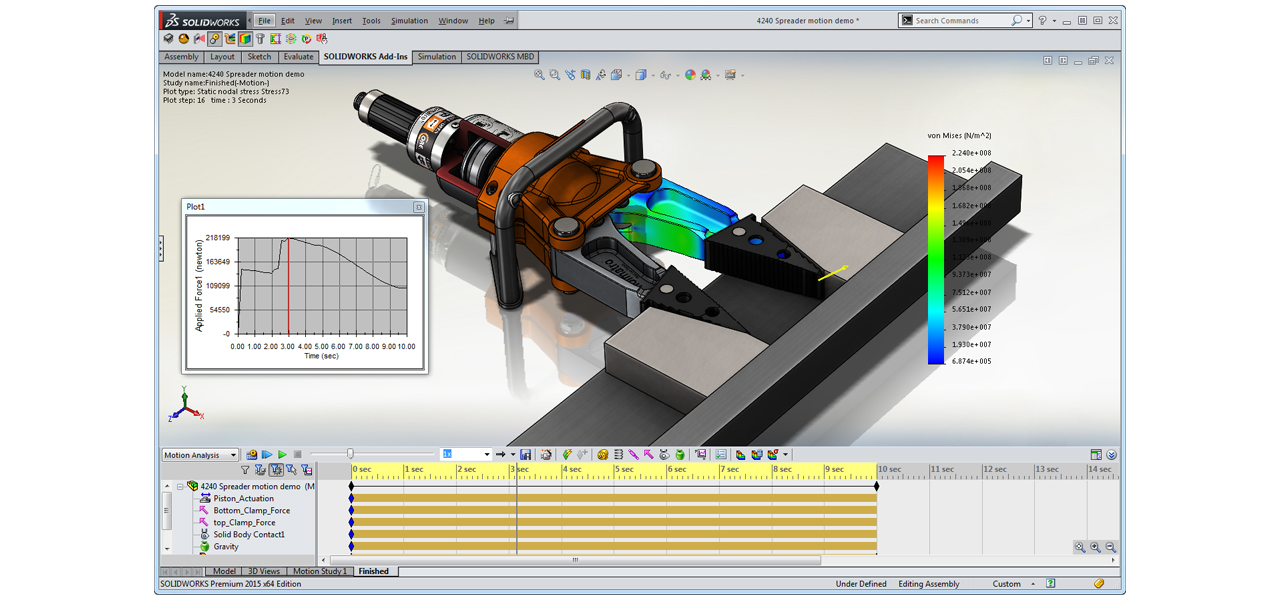The image size is (1280, 600).
Task: Click the Simulation Setup colored icon
Action: tap(740, 455)
